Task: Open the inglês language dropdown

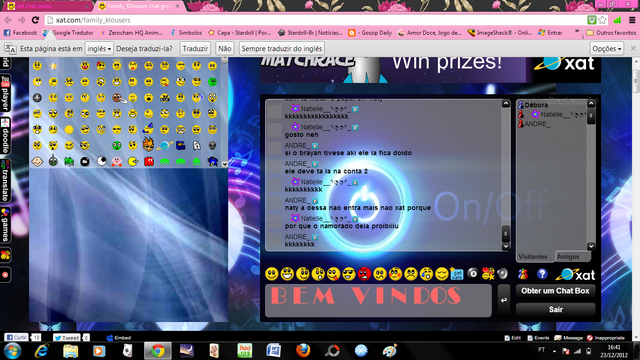Action: click(99, 49)
